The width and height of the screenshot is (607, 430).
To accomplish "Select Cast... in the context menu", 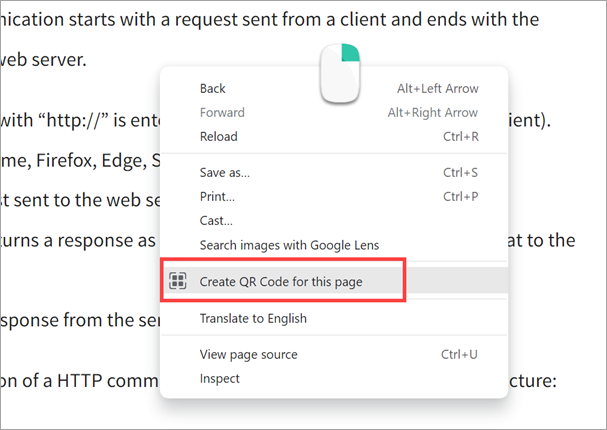I will coord(216,221).
